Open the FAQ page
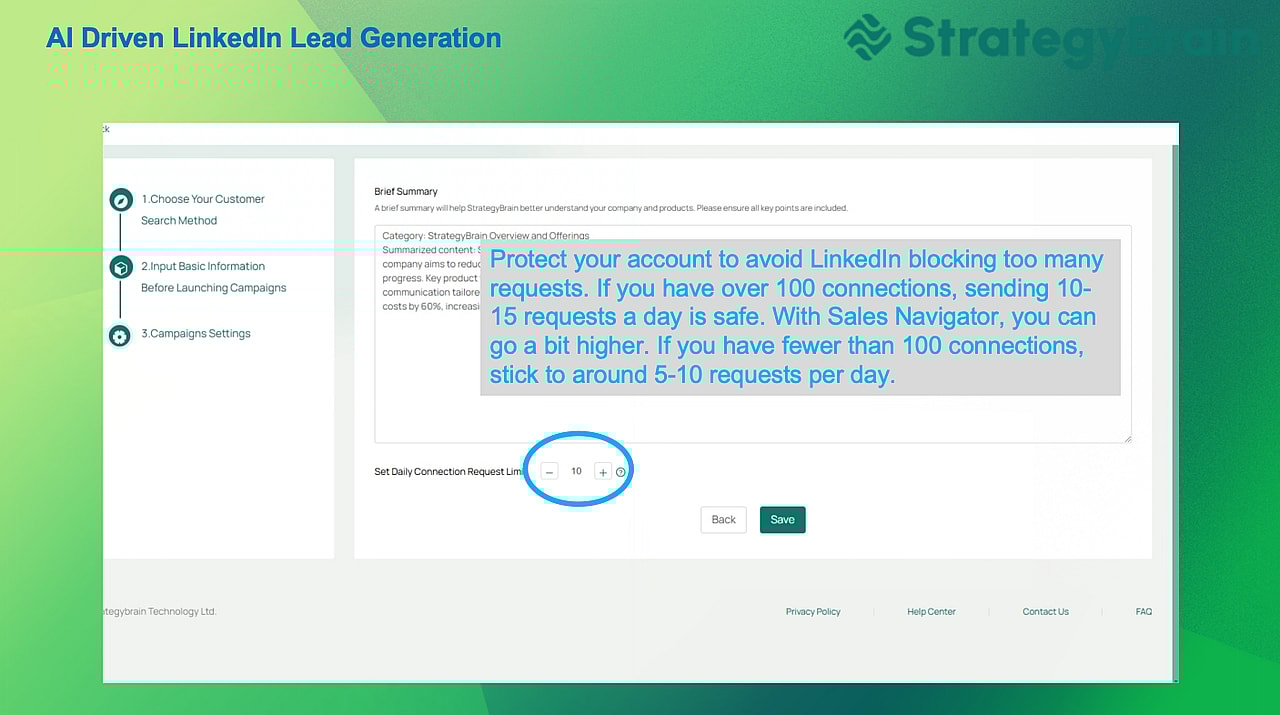 coord(1143,611)
